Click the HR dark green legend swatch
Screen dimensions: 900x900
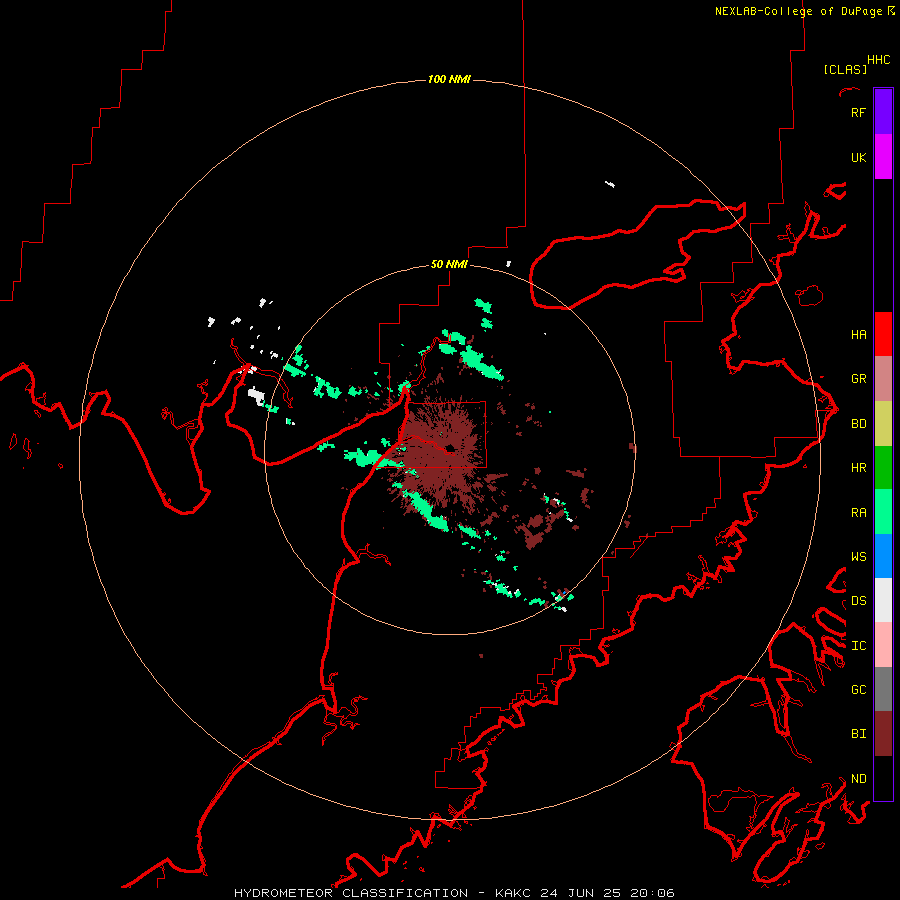click(883, 468)
